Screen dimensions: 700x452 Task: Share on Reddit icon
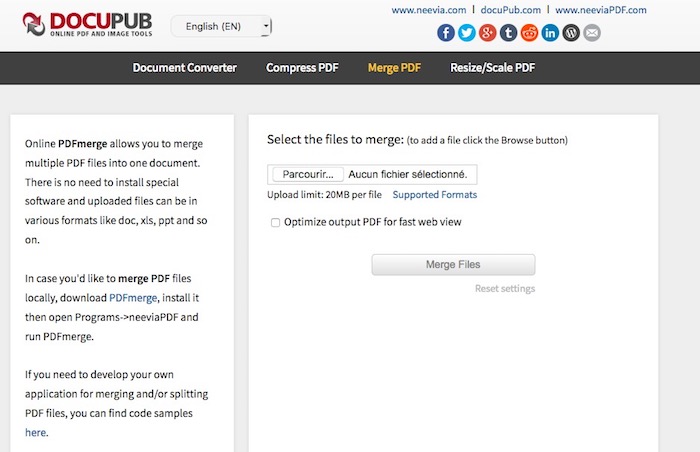coord(530,33)
